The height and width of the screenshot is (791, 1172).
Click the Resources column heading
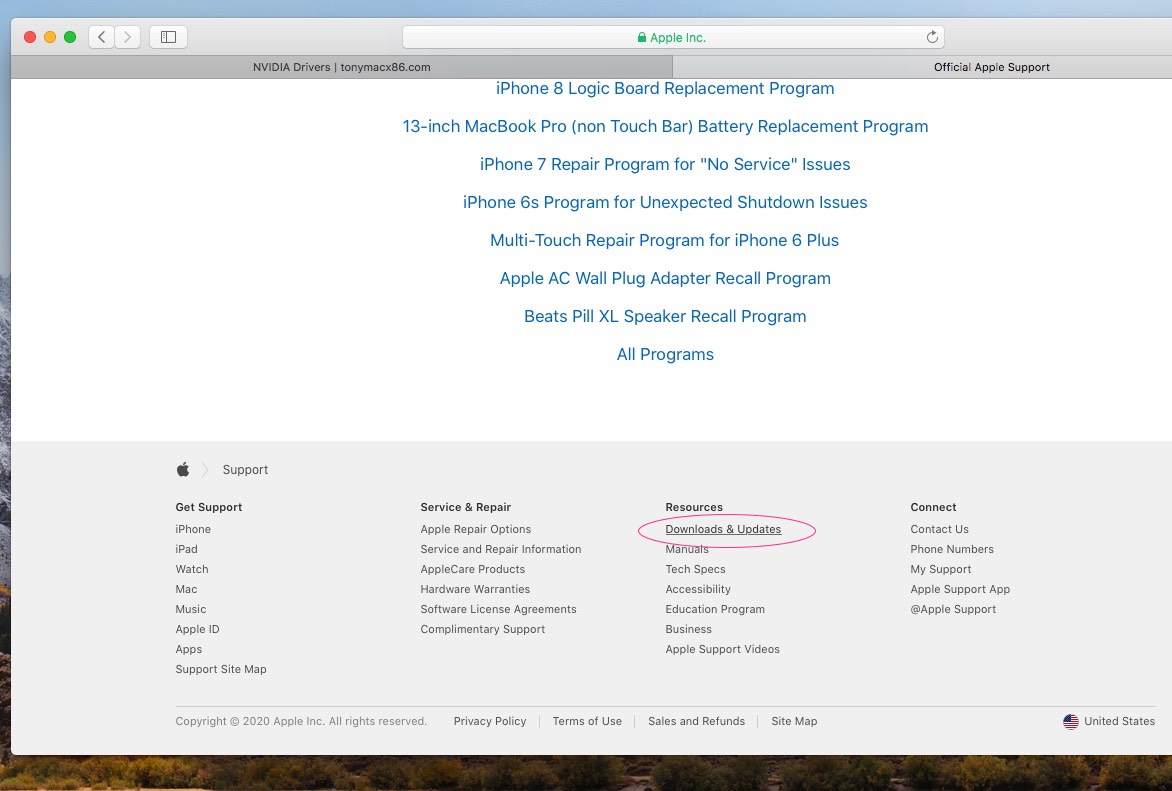click(694, 507)
